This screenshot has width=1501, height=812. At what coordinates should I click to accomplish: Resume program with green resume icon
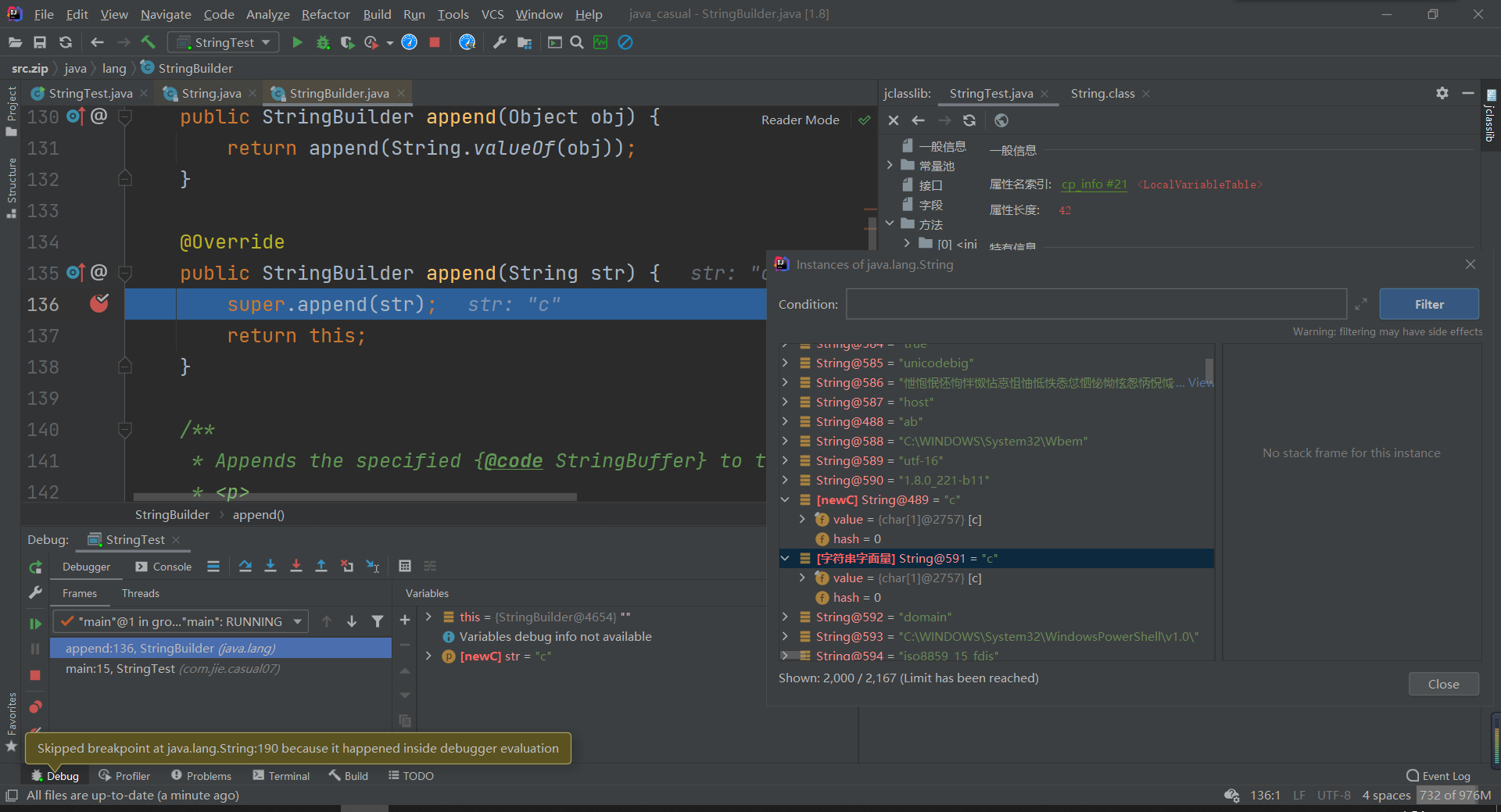point(35,623)
